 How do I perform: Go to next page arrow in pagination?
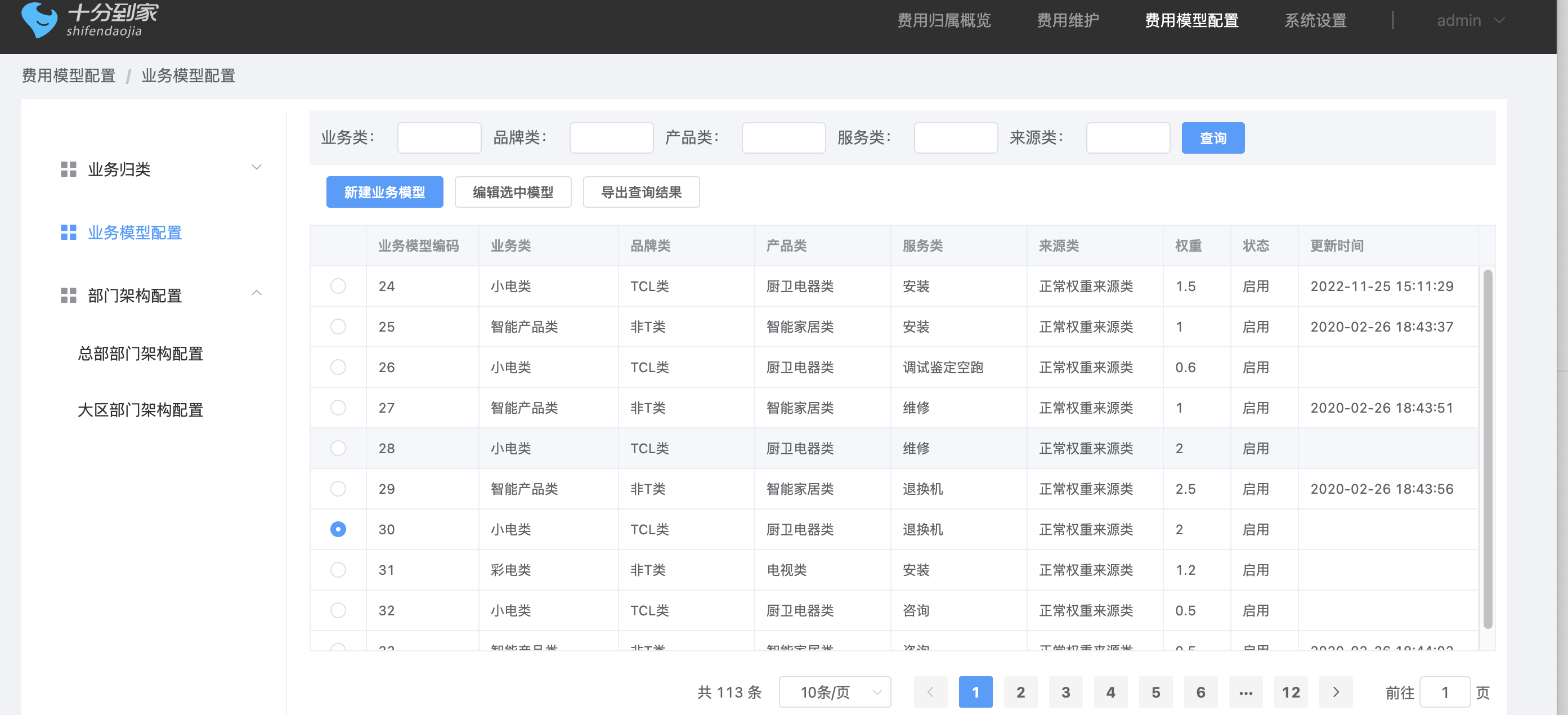coord(1336,691)
